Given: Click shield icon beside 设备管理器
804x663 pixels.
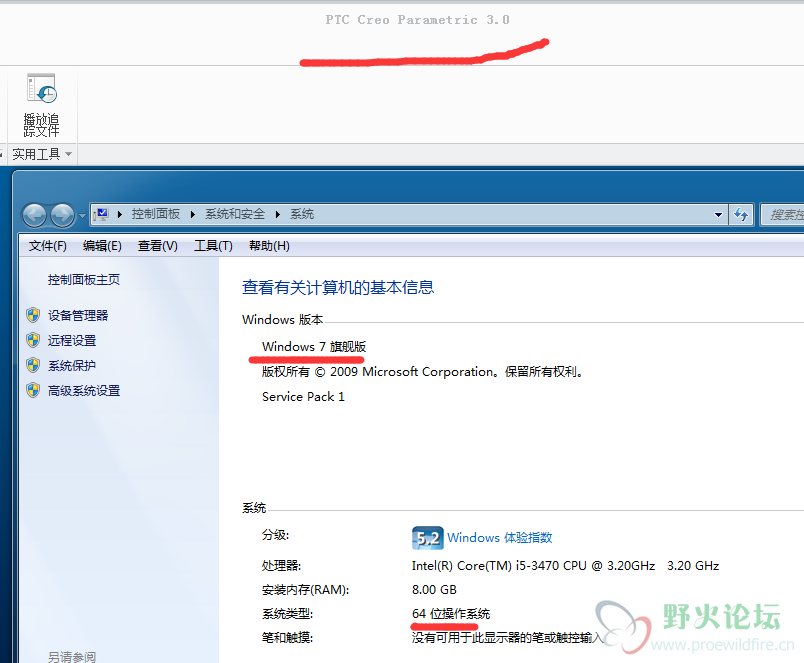Looking at the screenshot, I should coord(33,315).
